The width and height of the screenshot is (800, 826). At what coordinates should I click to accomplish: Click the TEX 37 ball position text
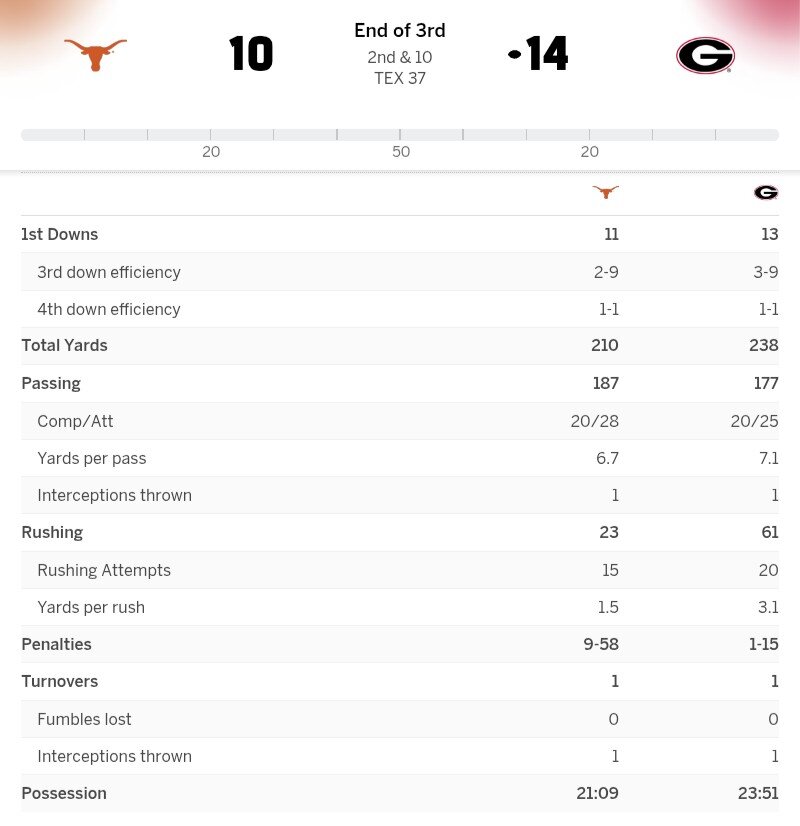(400, 78)
